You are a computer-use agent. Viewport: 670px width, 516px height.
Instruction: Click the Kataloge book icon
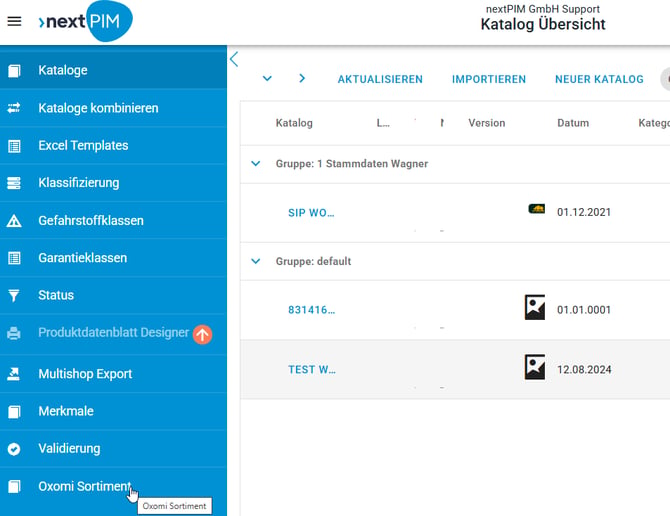(x=14, y=70)
